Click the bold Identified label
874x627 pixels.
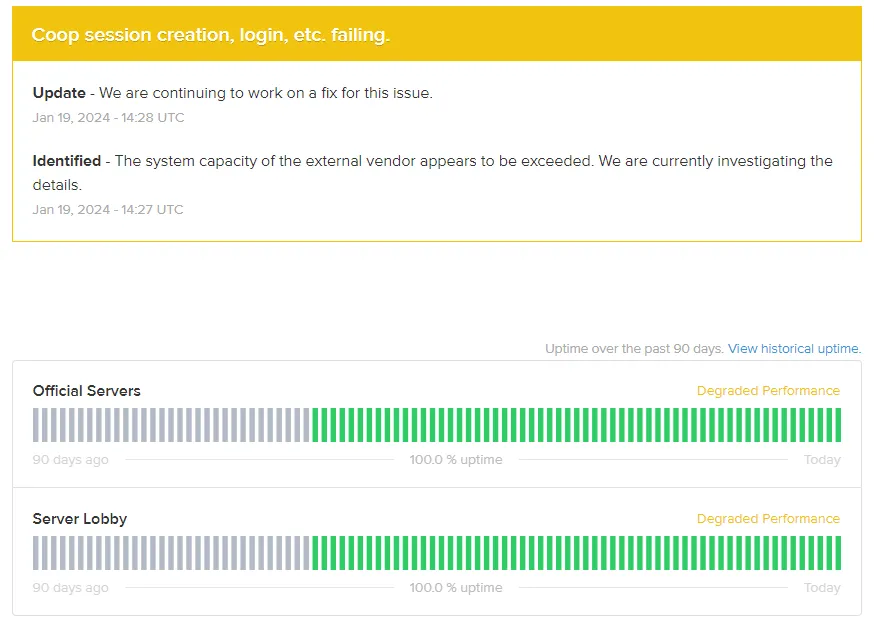[x=67, y=161]
